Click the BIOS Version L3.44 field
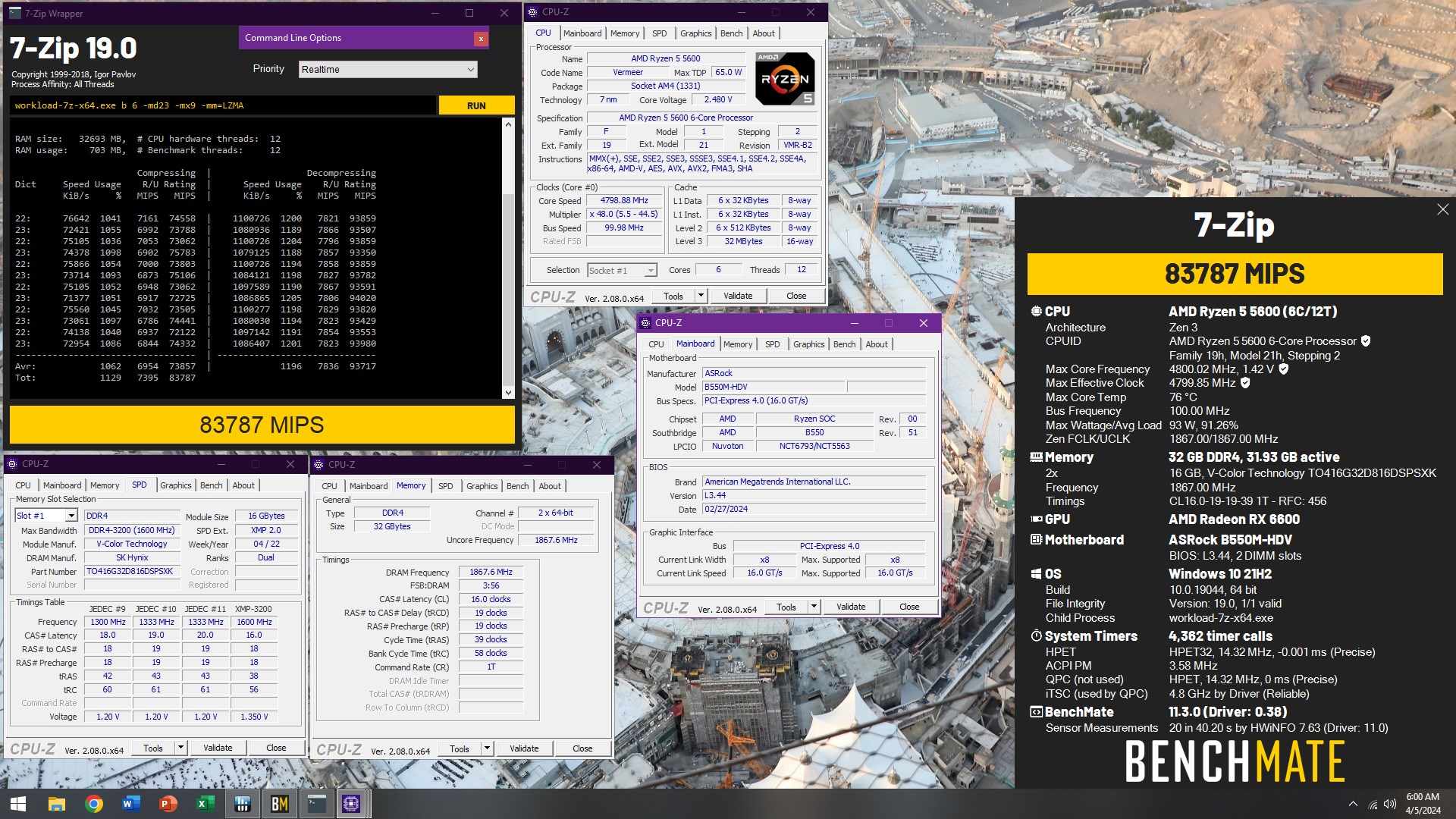Image resolution: width=1456 pixels, height=819 pixels. (814, 496)
